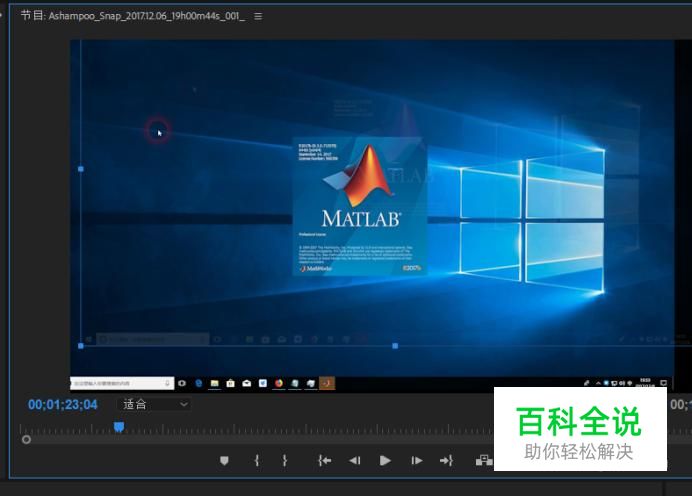
Task: Open the Program monitor panel menu
Action: (x=258, y=16)
